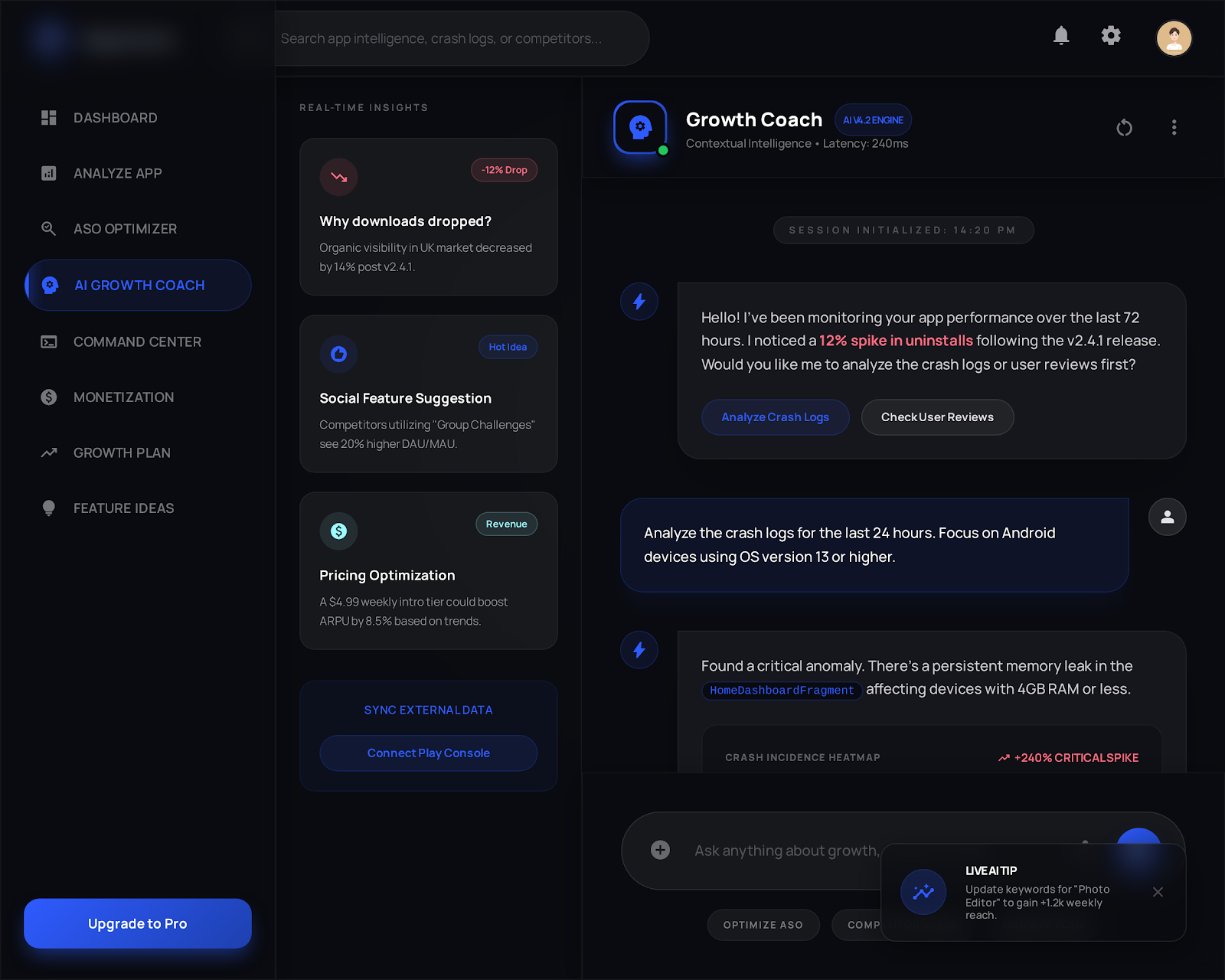Open the three-dot menu in Growth Coach header
This screenshot has height=980, width=1225.
pyautogui.click(x=1174, y=128)
